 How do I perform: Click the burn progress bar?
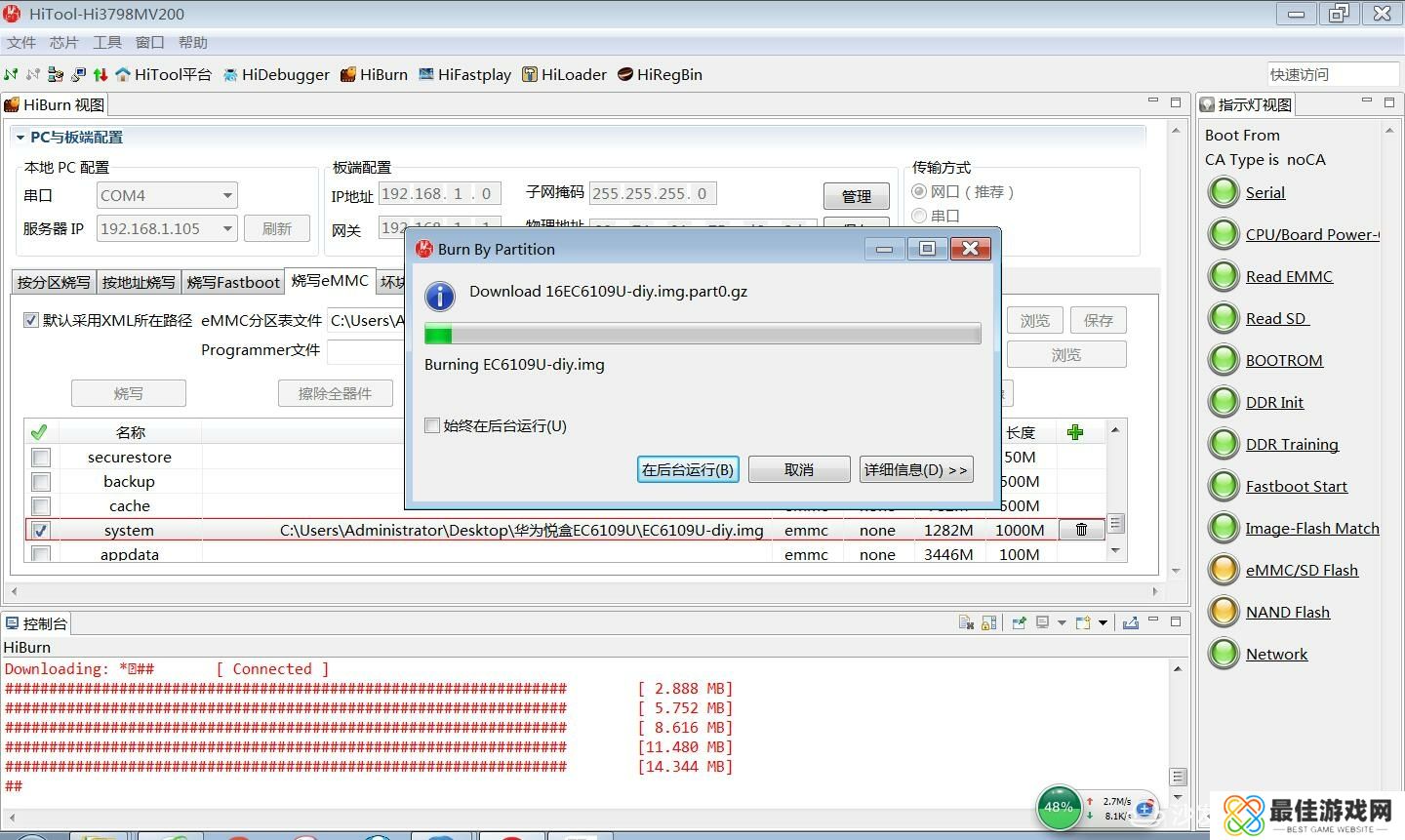point(702,335)
